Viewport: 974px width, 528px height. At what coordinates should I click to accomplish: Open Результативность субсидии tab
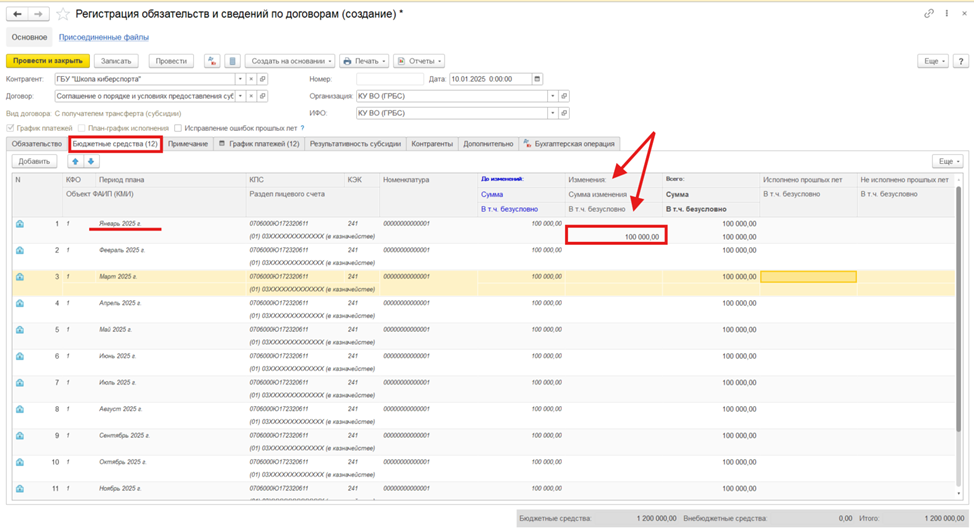(355, 143)
